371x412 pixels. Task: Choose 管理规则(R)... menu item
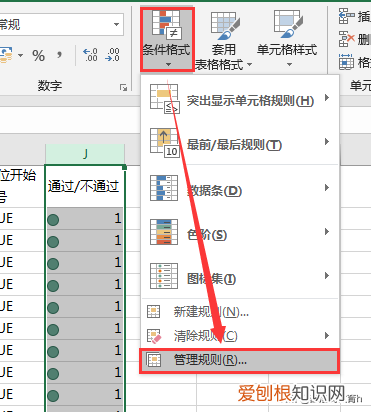[x=240, y=360]
